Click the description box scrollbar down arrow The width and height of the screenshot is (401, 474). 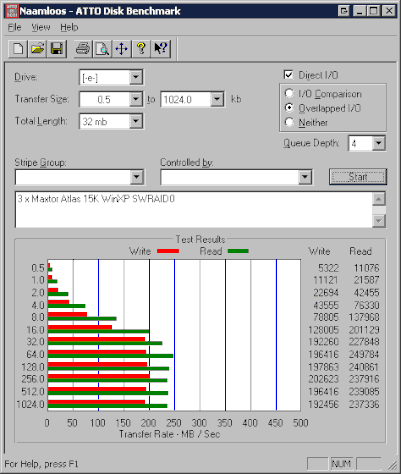tap(379, 221)
